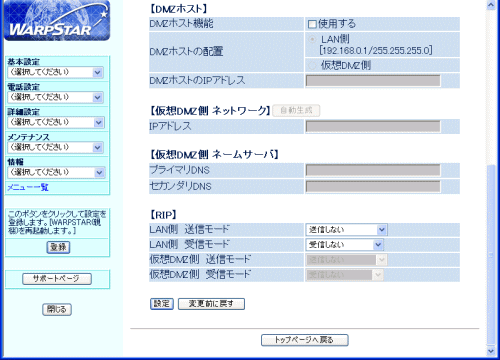Viewport: 500px width, 360px height.
Task: Click トップページへ戻る button
Action: click(x=305, y=340)
